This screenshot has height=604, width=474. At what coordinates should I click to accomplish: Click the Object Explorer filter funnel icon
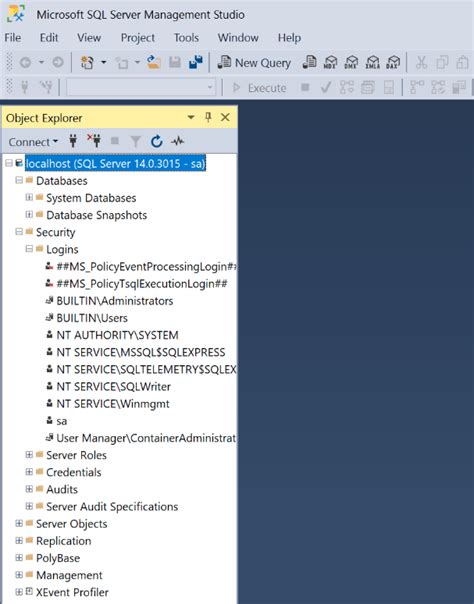tap(135, 141)
